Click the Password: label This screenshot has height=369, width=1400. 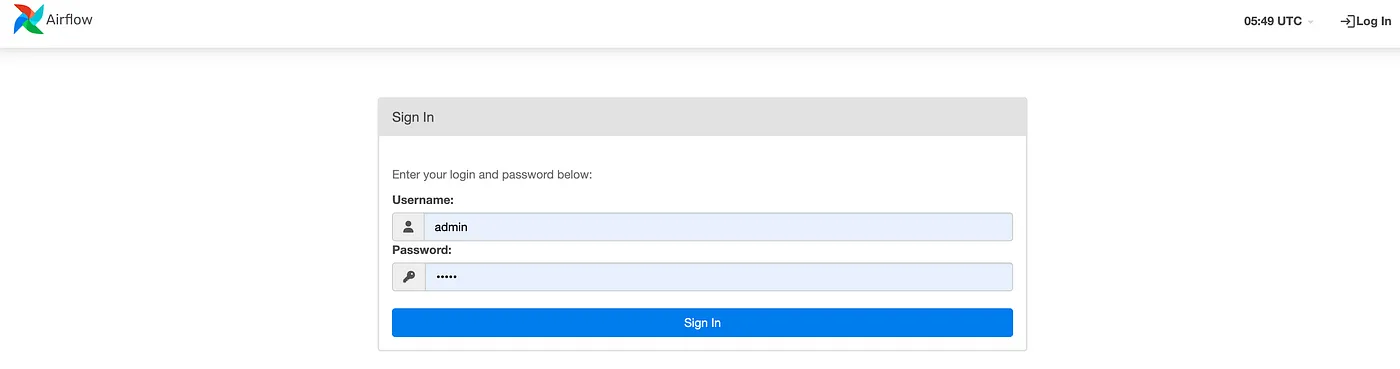tap(422, 250)
